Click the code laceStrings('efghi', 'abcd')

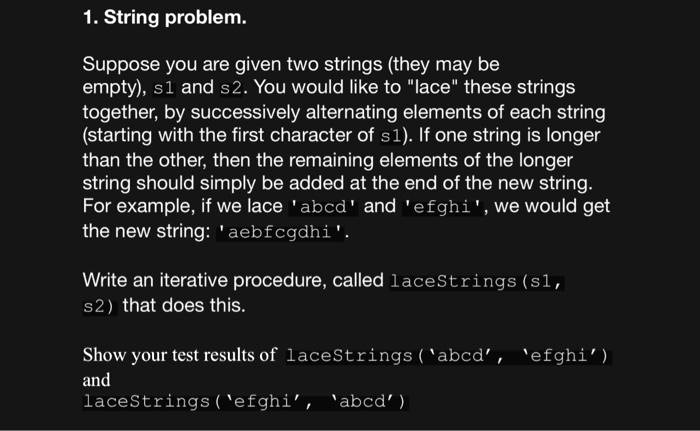point(245,401)
